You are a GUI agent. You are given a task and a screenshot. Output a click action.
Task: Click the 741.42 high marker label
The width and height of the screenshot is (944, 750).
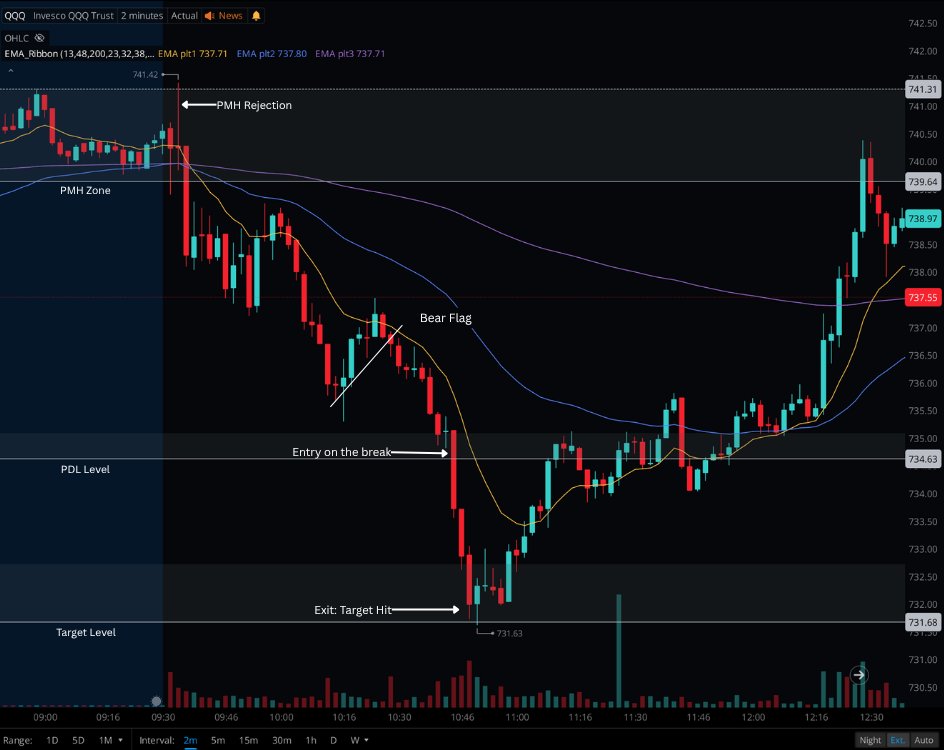point(145,75)
